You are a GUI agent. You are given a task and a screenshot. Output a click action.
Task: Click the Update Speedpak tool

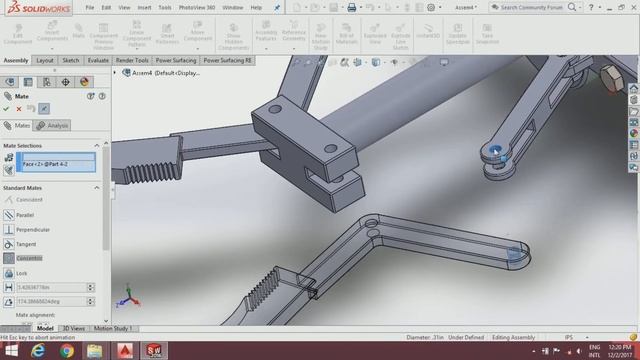pos(458,34)
